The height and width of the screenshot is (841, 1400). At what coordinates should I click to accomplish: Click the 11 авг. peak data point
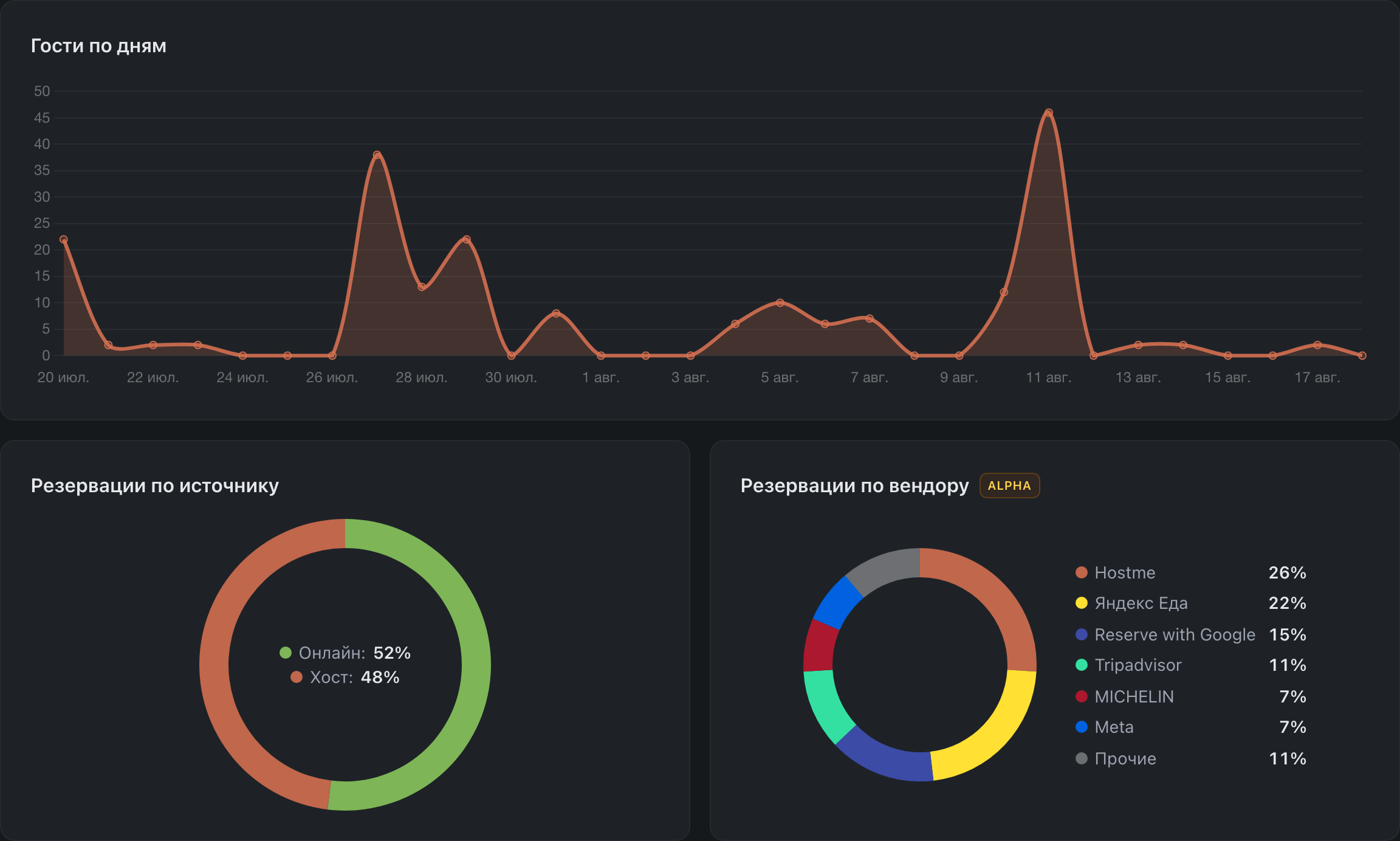point(1049,112)
